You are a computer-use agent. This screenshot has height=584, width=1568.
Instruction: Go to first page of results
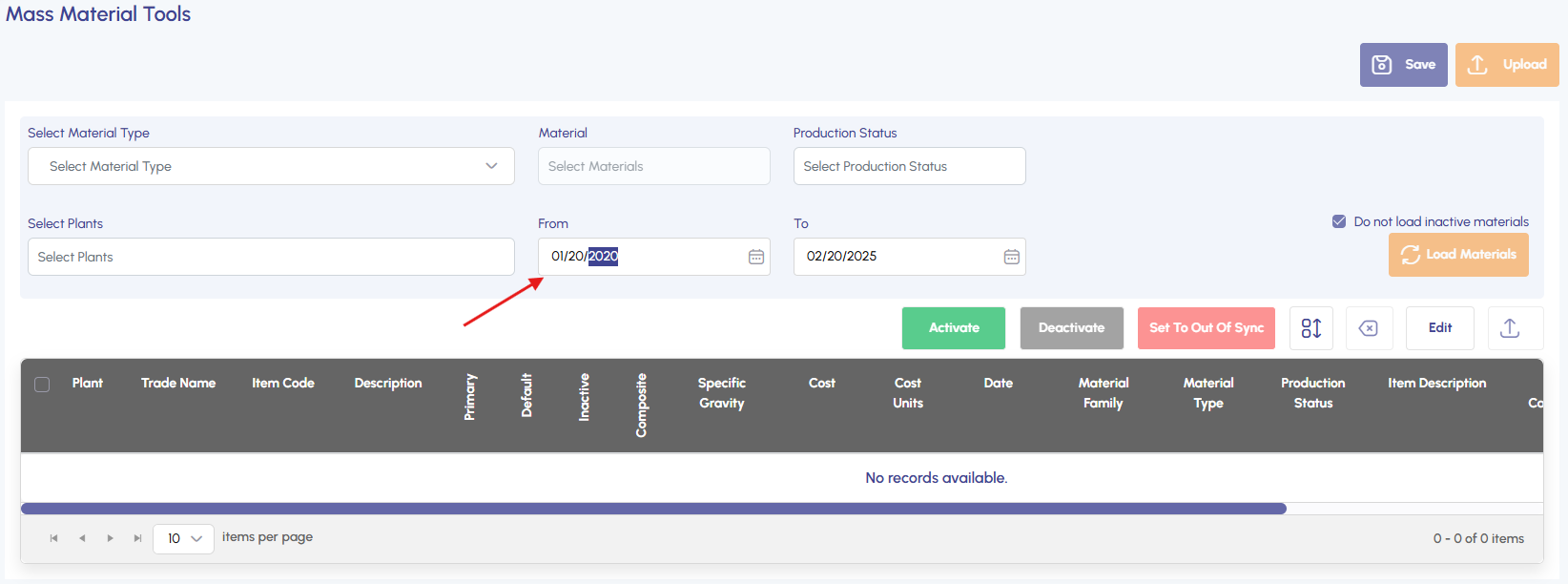(x=54, y=538)
